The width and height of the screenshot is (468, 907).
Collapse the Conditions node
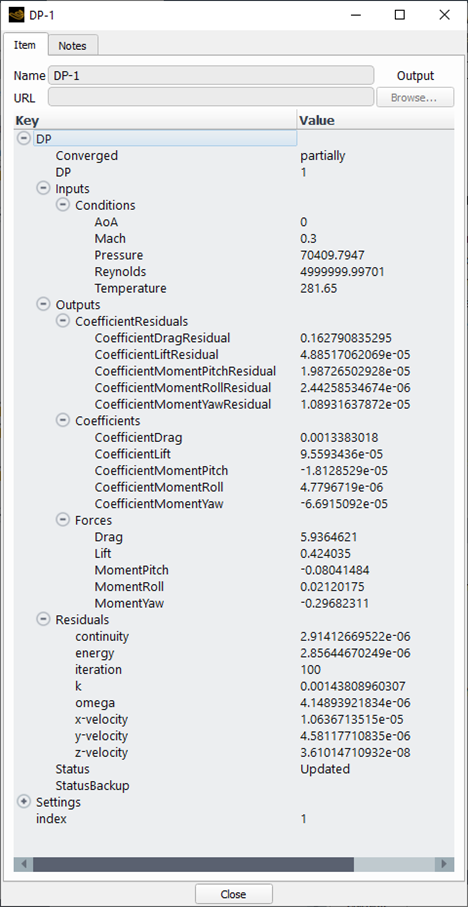[63, 205]
